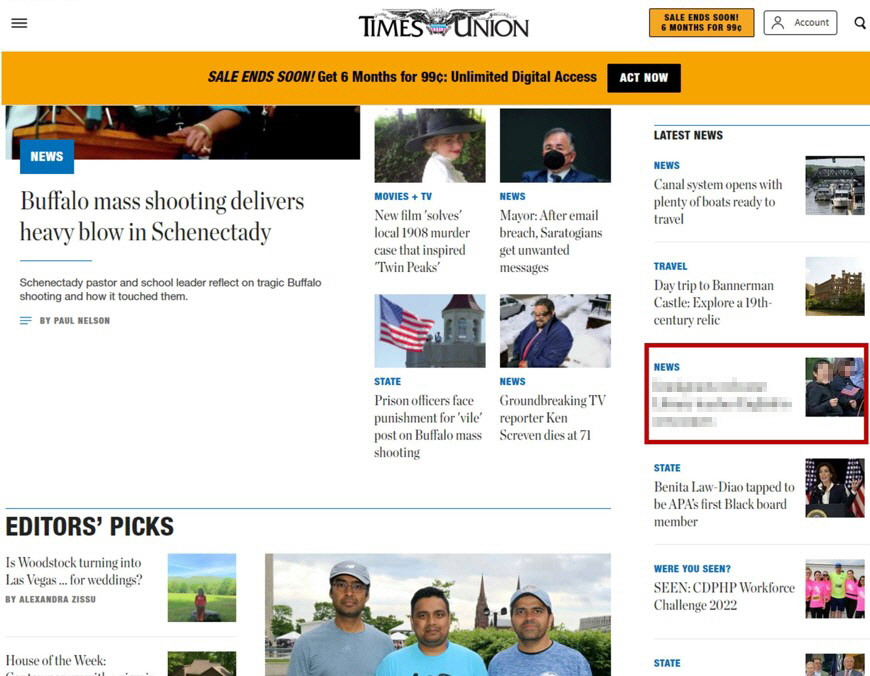
Task: Click NEWS label above Ken Screven story
Action: [512, 382]
